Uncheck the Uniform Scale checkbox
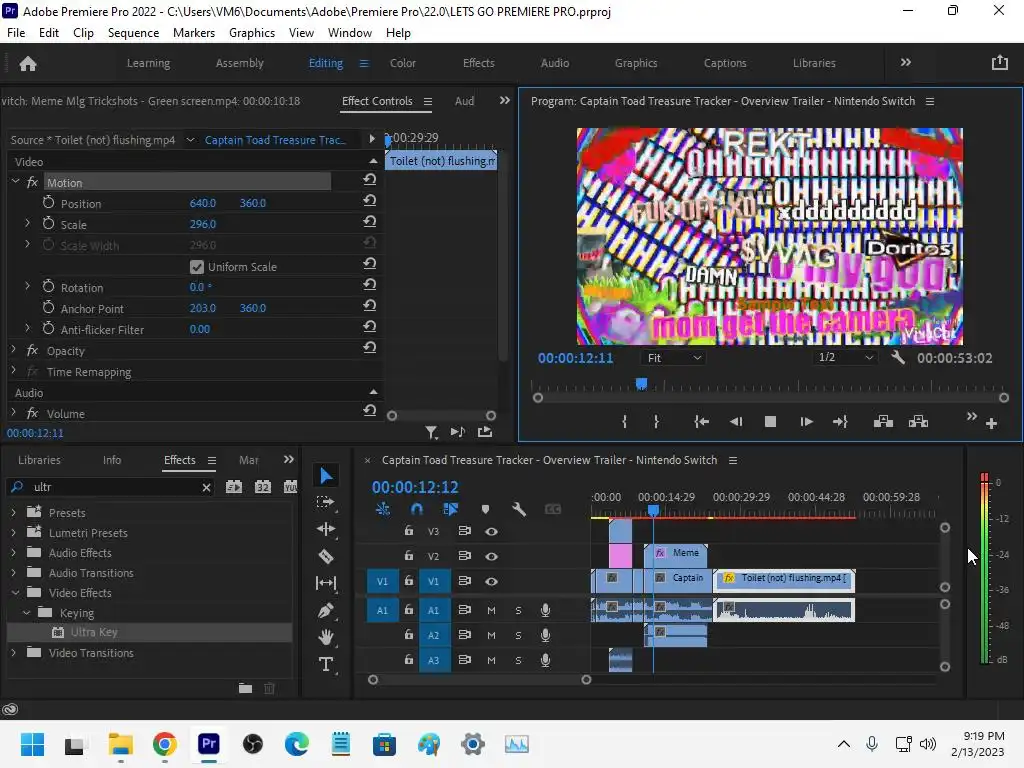The image size is (1024, 768). click(197, 266)
